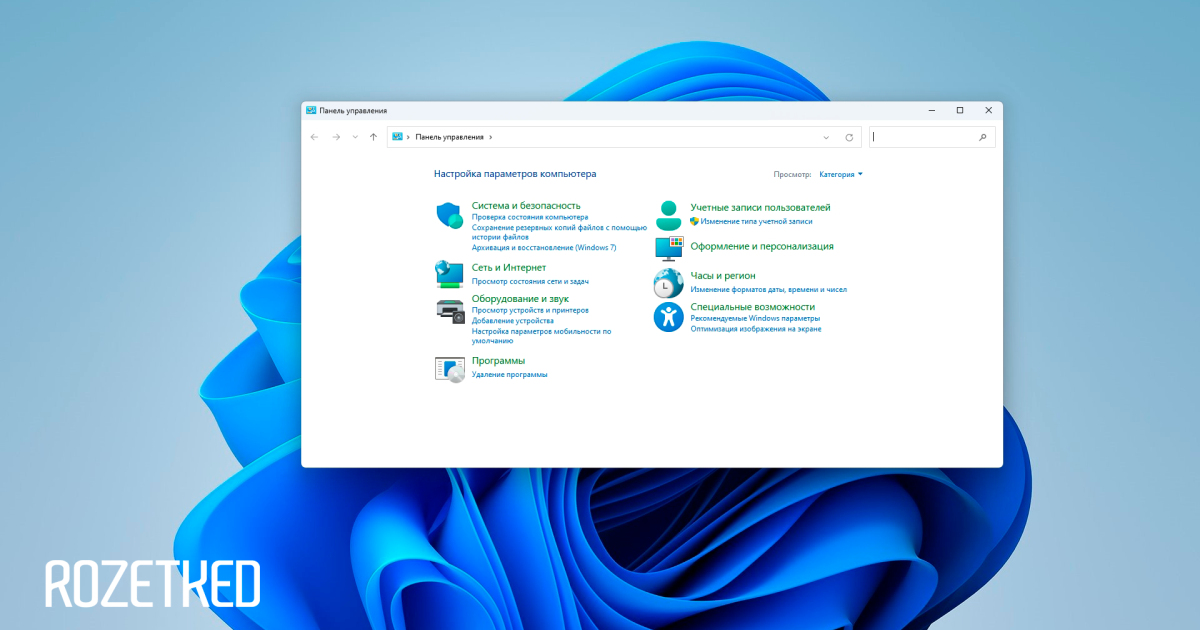Click the Сеть и Интернет globe icon
Image resolution: width=1200 pixels, height=630 pixels.
449,273
